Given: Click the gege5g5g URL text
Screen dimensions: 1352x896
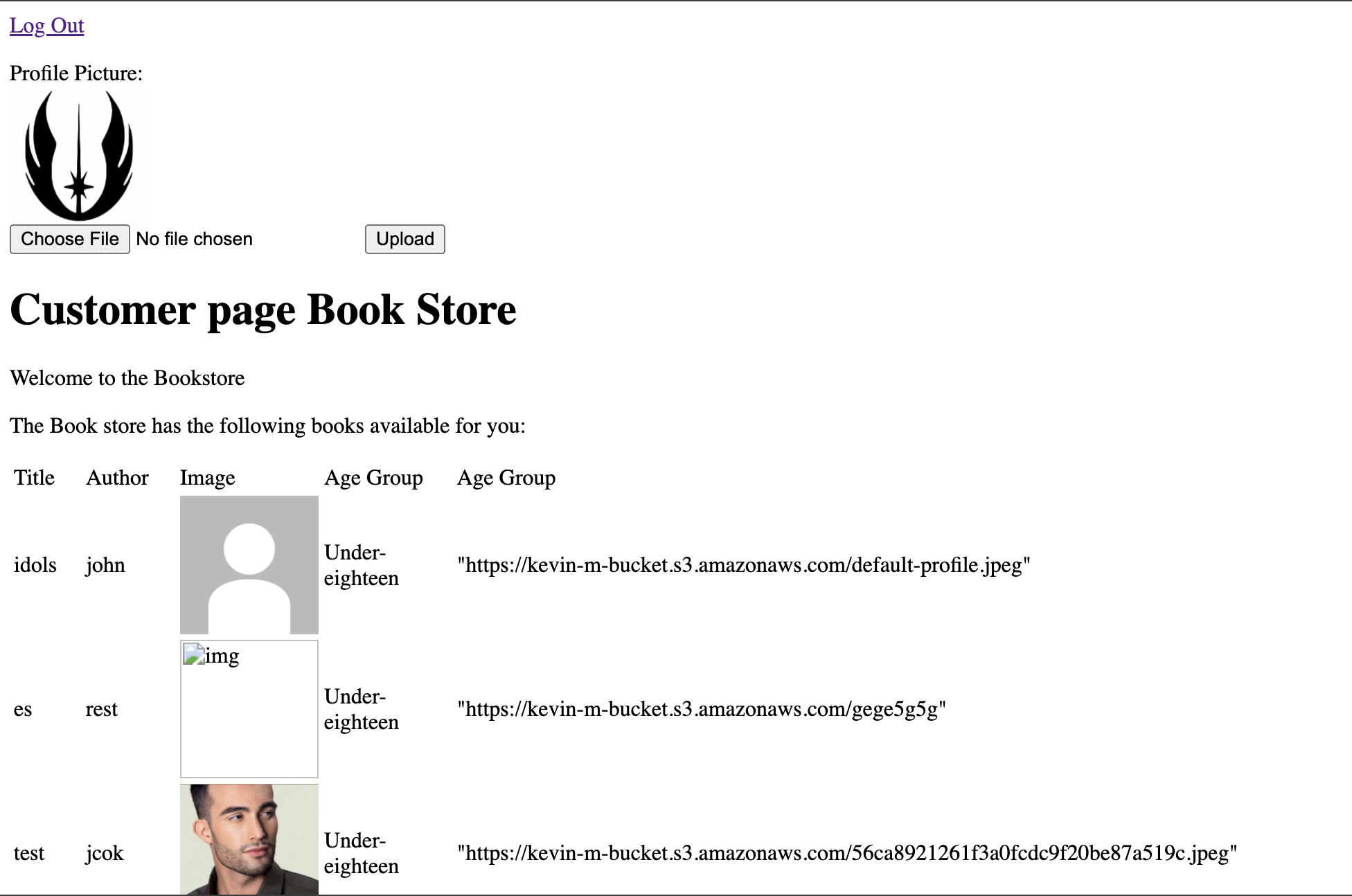Looking at the screenshot, I should tap(701, 709).
